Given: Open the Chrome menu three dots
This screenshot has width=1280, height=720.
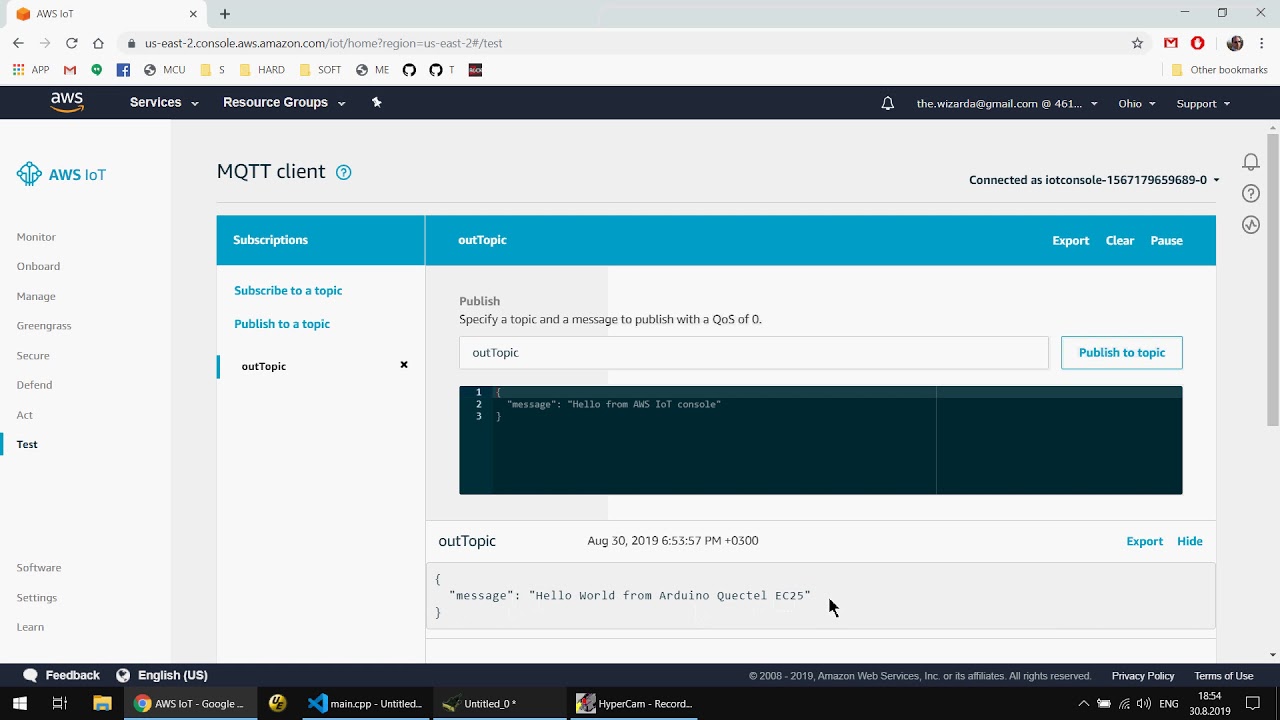Looking at the screenshot, I should 1261,43.
